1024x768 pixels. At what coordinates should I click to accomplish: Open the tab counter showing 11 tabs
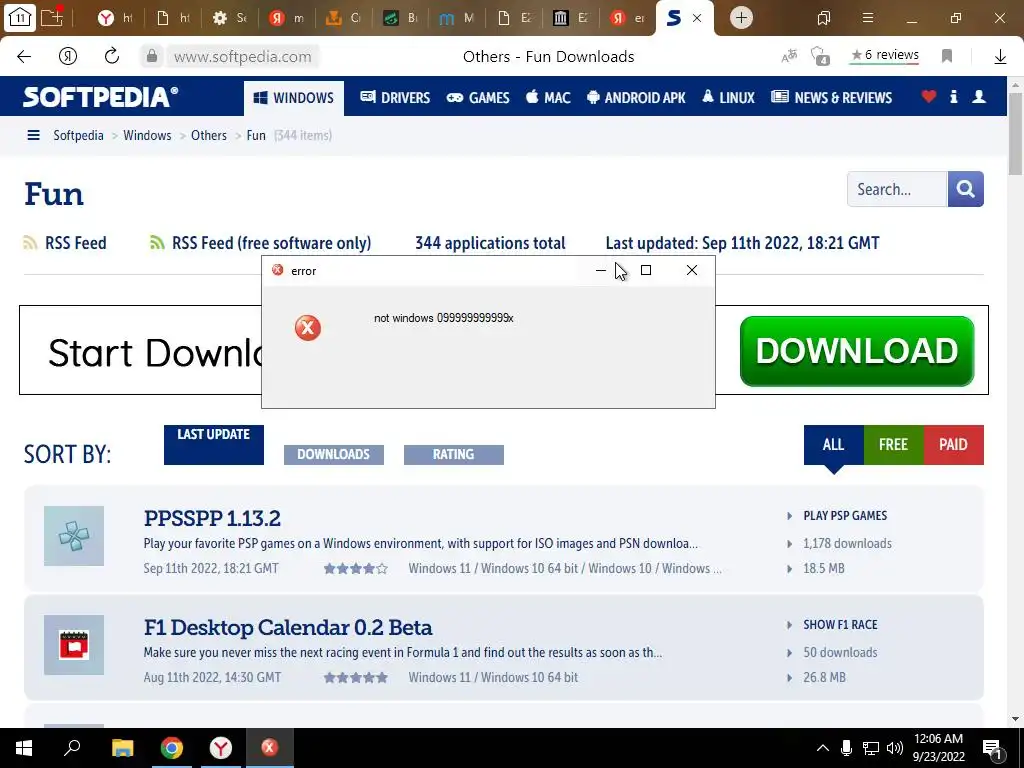pyautogui.click(x=20, y=18)
